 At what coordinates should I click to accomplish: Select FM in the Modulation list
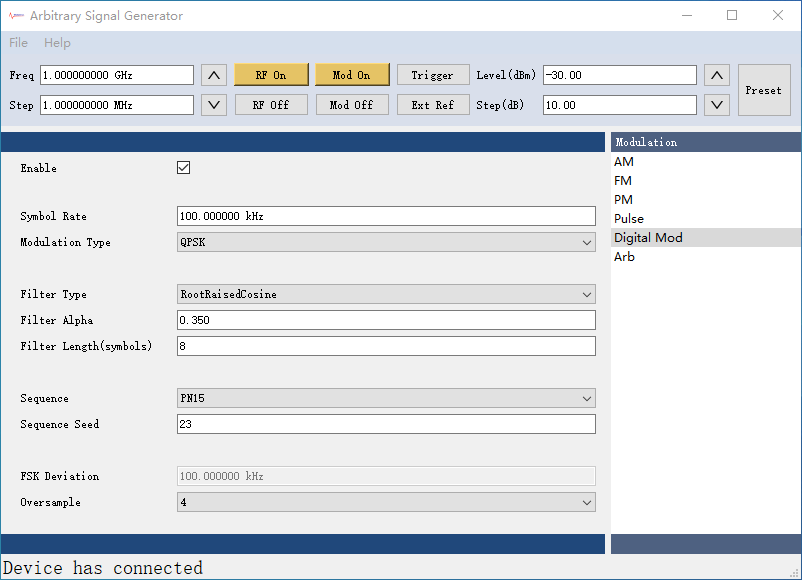[x=623, y=181]
